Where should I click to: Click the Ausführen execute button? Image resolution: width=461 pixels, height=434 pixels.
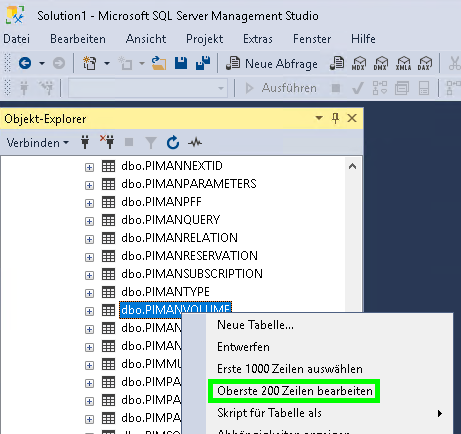coord(281,88)
